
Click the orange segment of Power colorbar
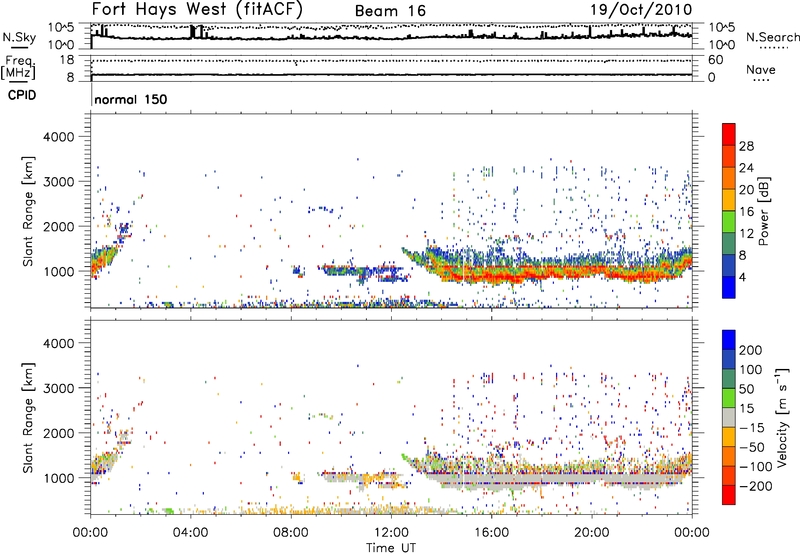pyautogui.click(x=729, y=178)
